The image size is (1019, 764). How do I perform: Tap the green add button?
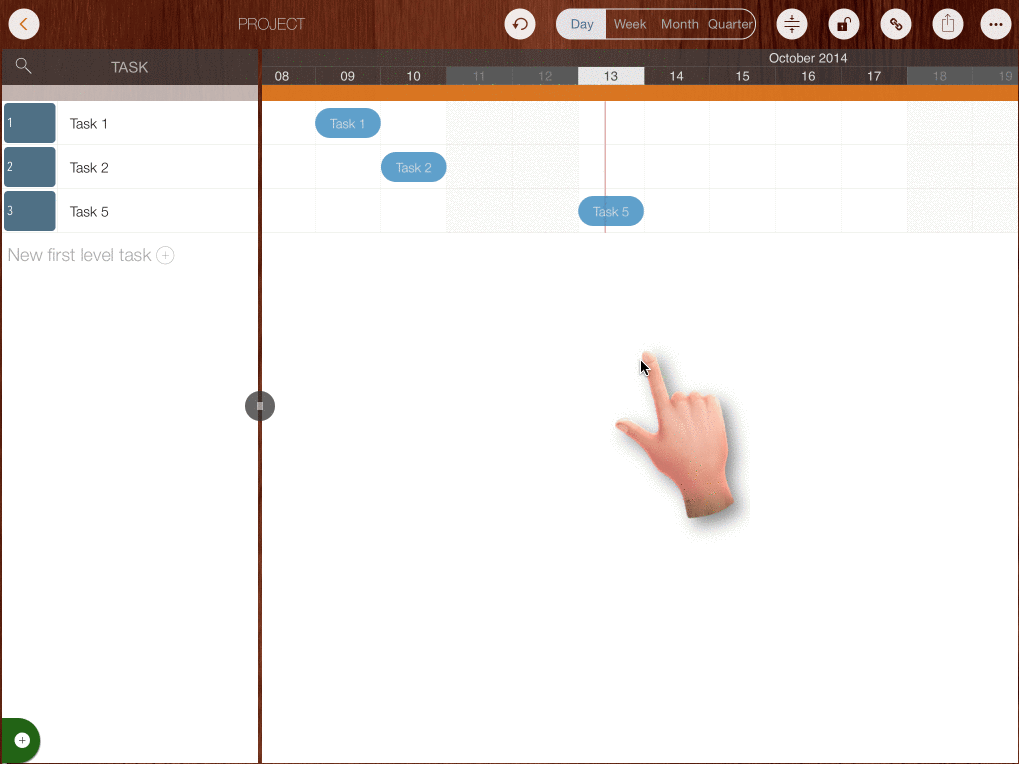(21, 741)
